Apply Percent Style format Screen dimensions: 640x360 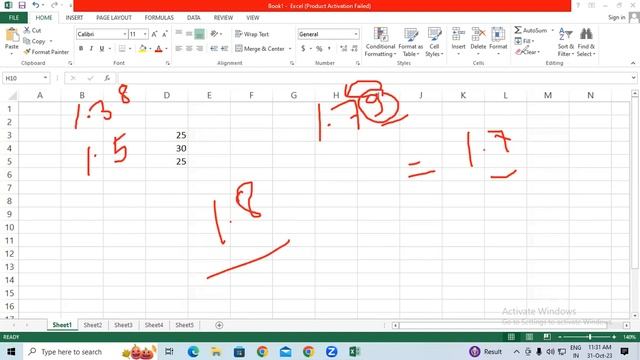pos(319,49)
